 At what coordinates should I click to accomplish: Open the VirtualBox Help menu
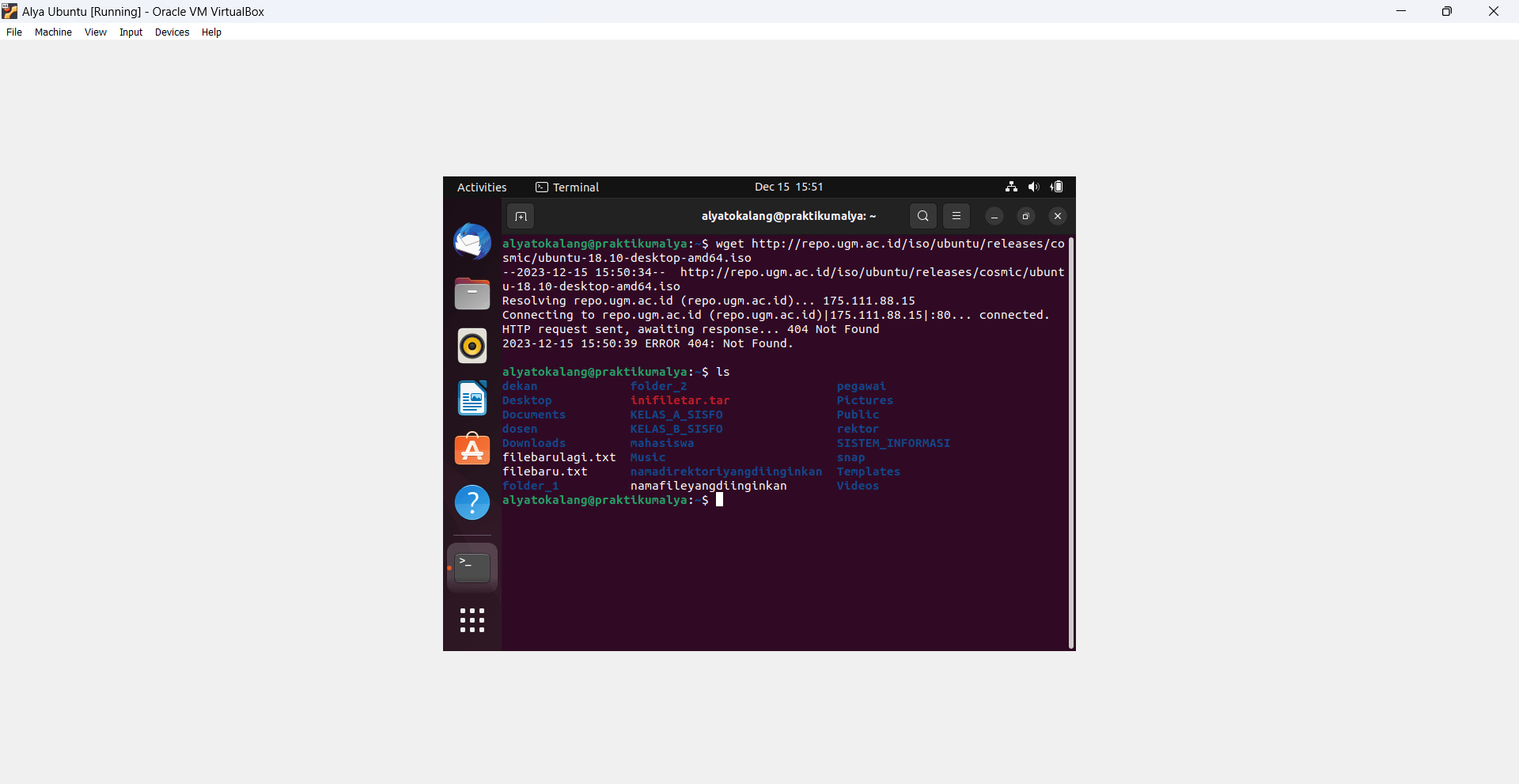[211, 32]
